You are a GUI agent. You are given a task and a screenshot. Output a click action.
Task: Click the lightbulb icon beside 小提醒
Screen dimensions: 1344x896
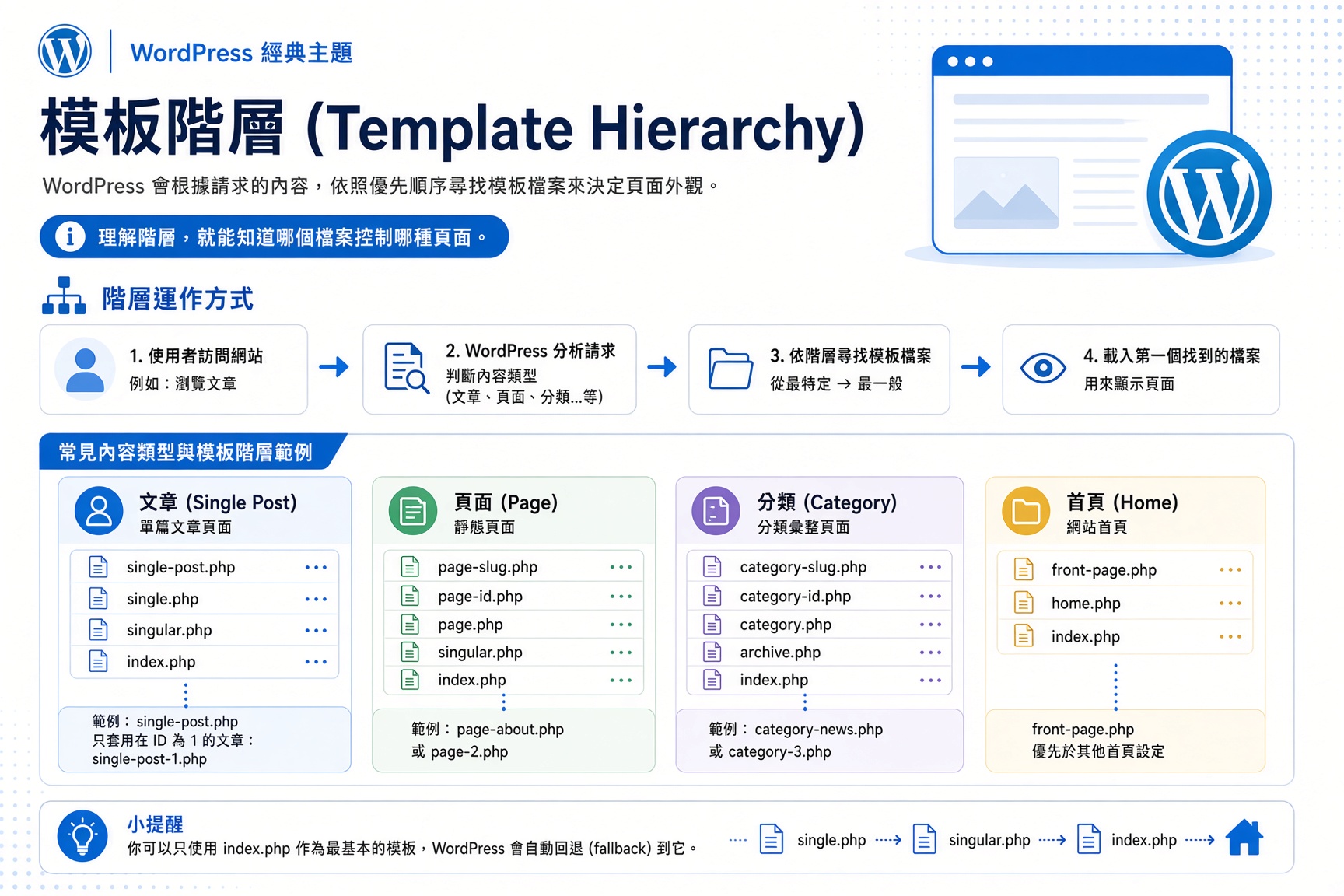82,836
